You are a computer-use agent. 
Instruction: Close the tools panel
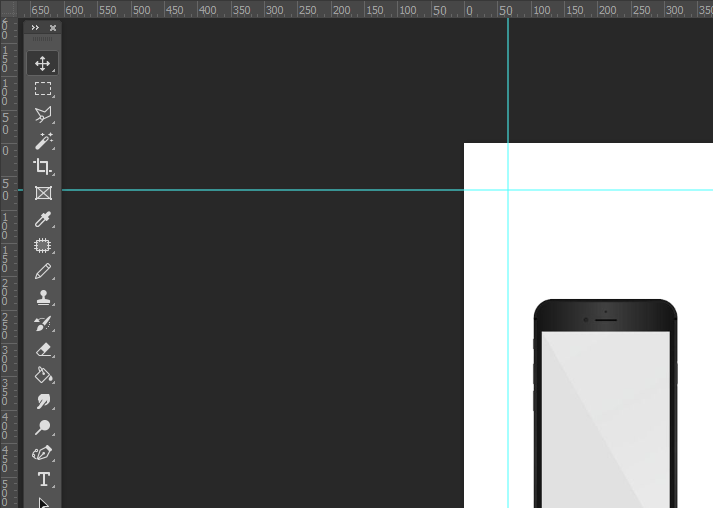(53, 28)
